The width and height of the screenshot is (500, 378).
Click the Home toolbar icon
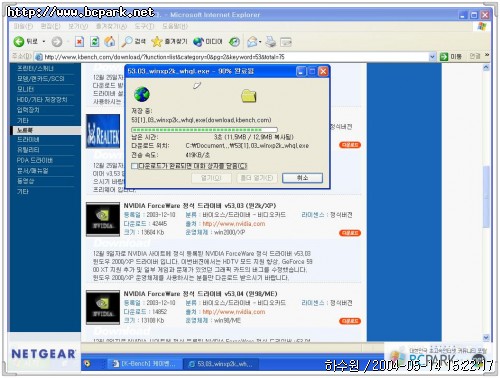pyautogui.click(x=110, y=42)
